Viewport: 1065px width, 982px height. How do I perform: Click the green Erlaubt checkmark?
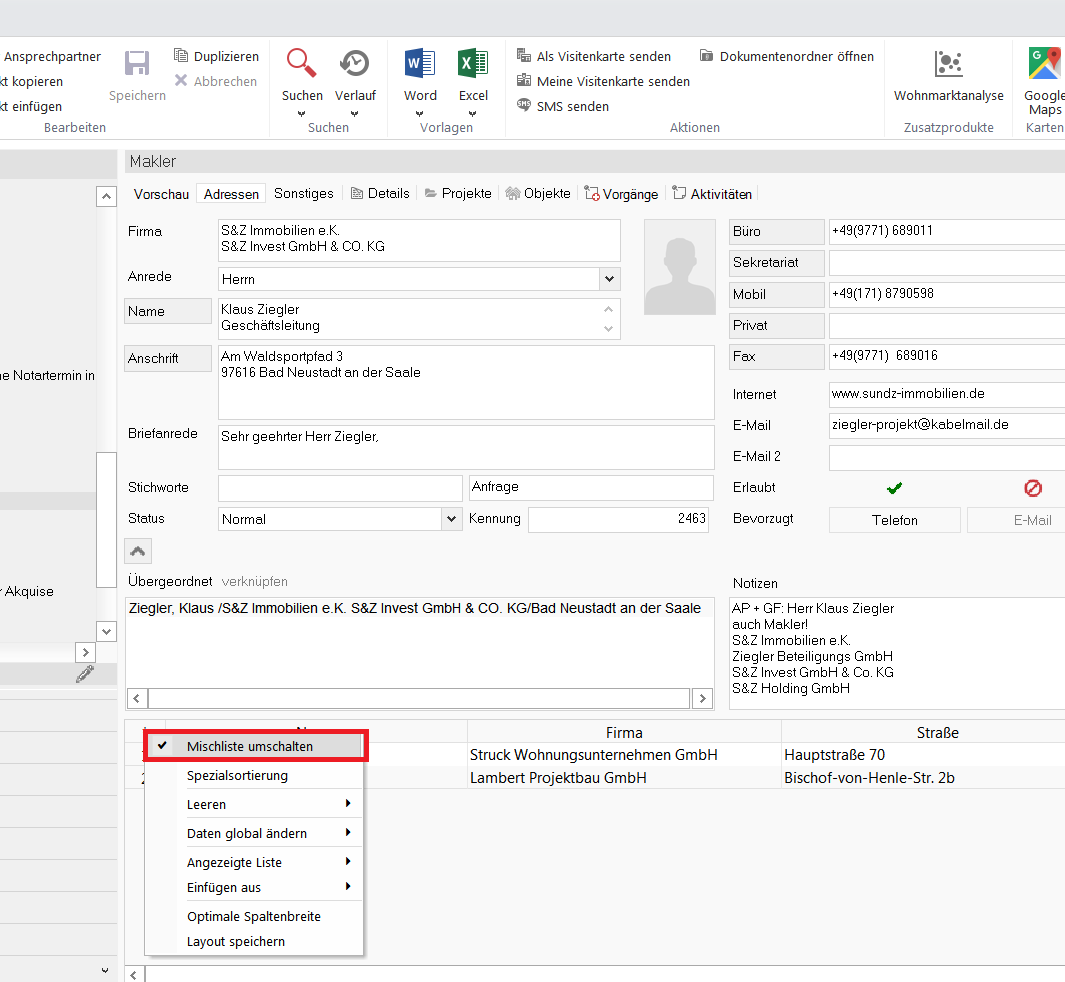pyautogui.click(x=894, y=488)
